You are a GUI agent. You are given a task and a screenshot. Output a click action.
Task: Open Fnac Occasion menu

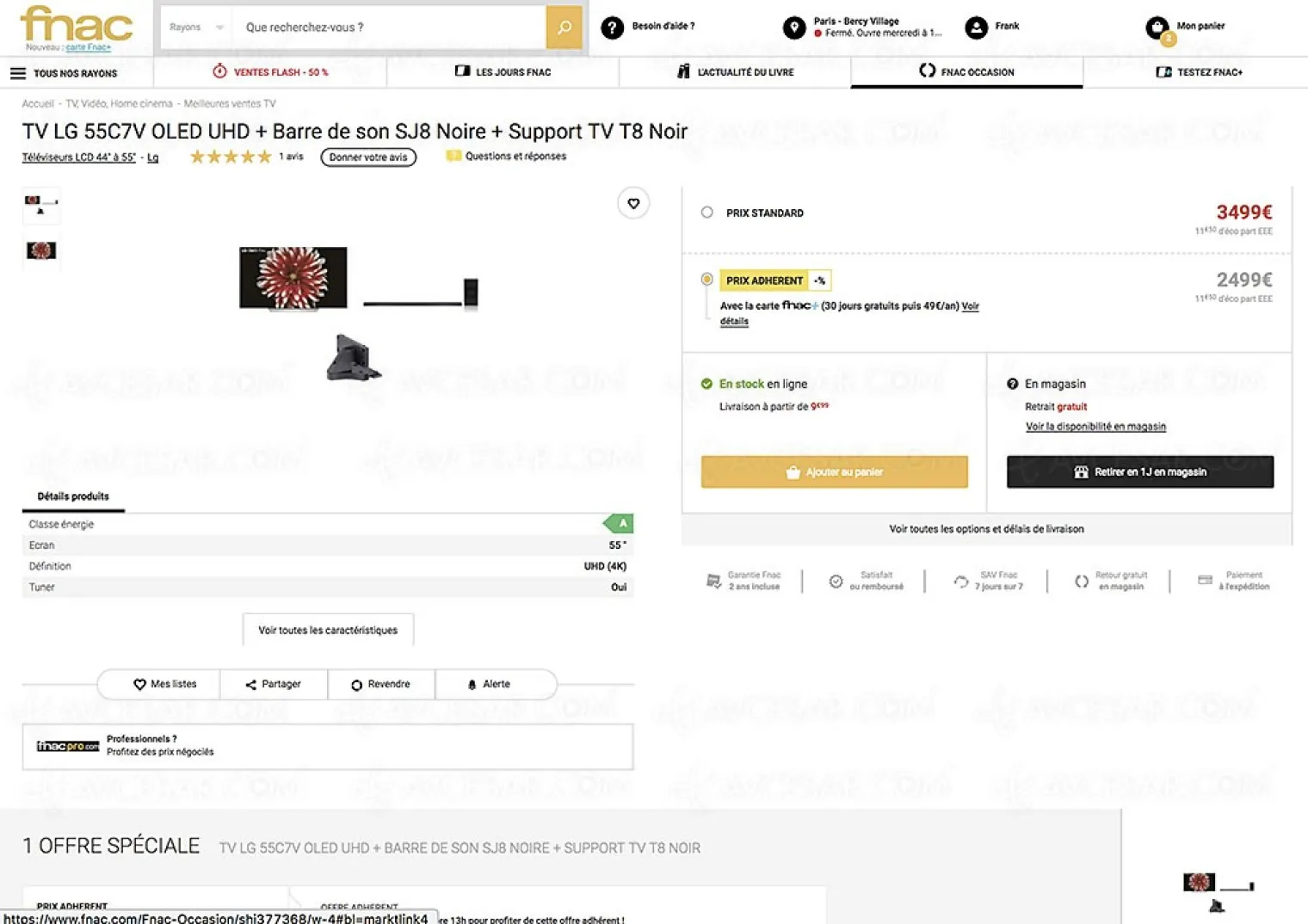966,72
